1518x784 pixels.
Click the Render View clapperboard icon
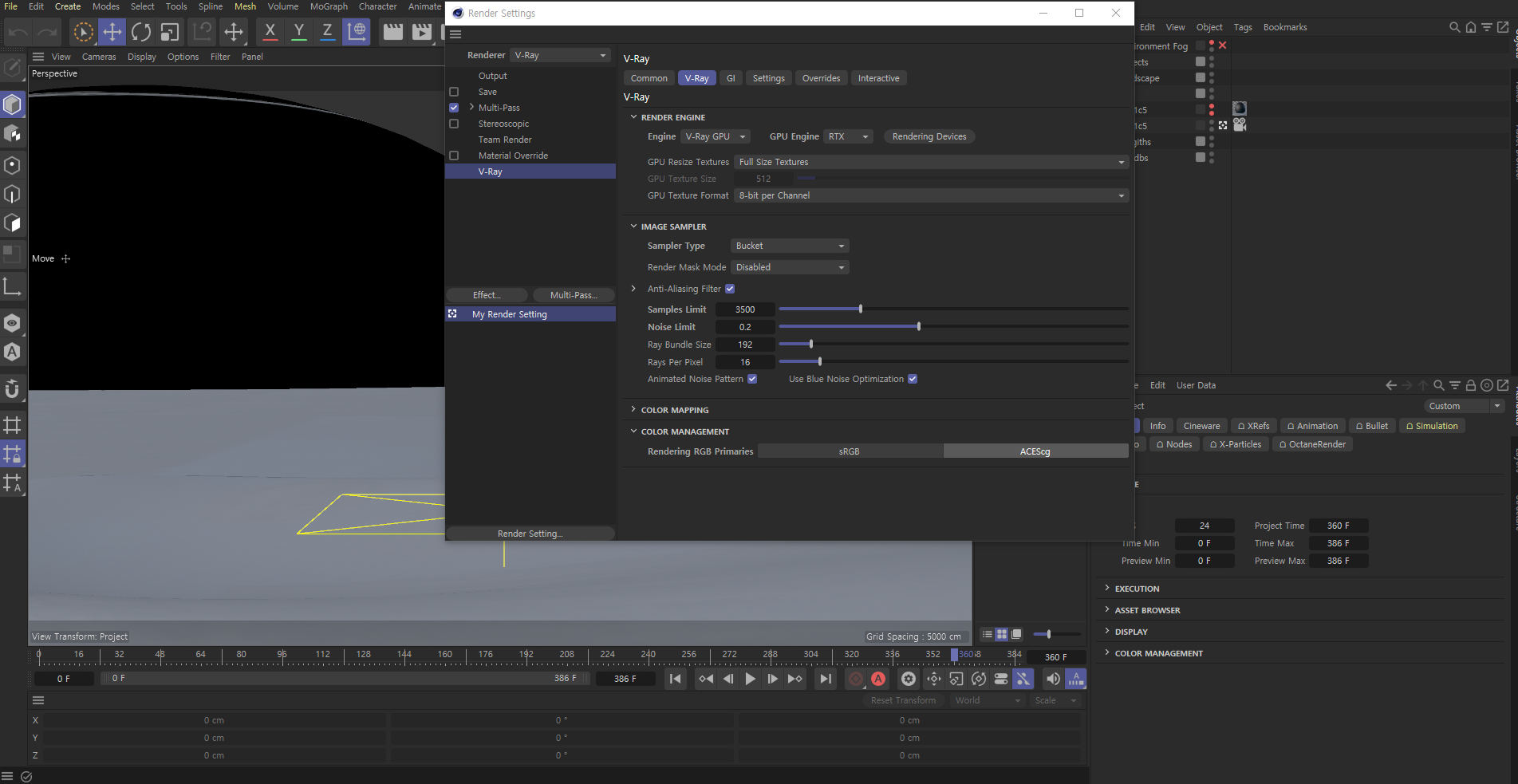pos(392,32)
